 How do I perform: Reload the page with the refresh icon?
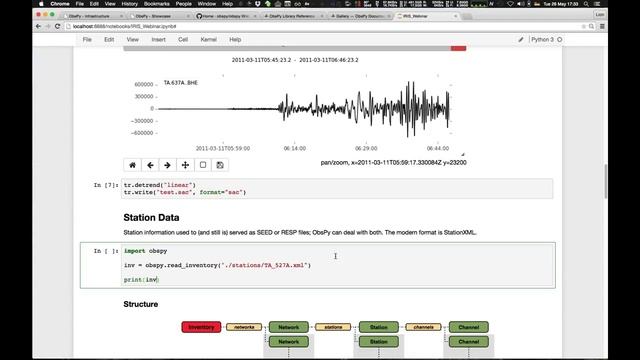coord(57,26)
